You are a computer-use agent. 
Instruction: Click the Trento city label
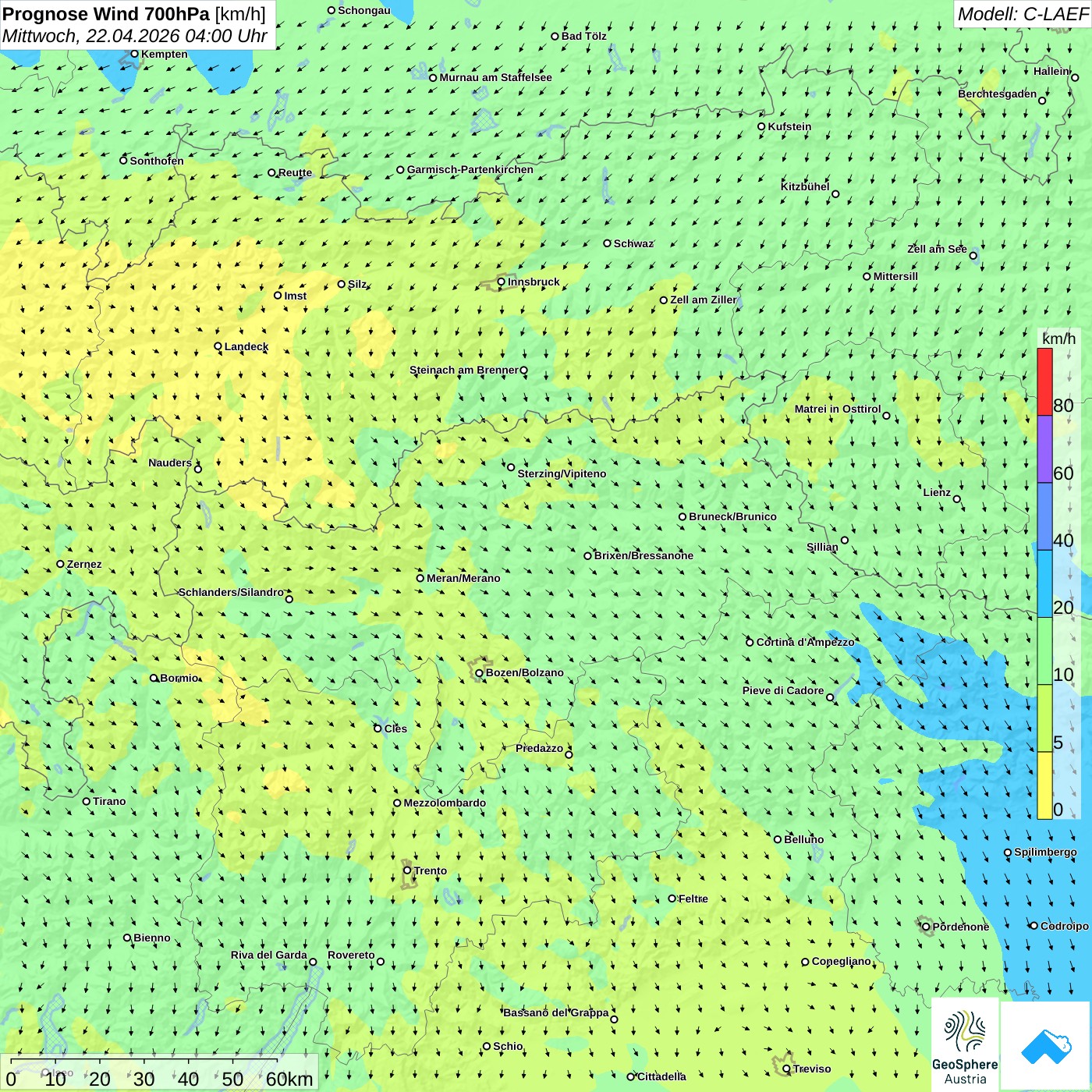point(431,870)
